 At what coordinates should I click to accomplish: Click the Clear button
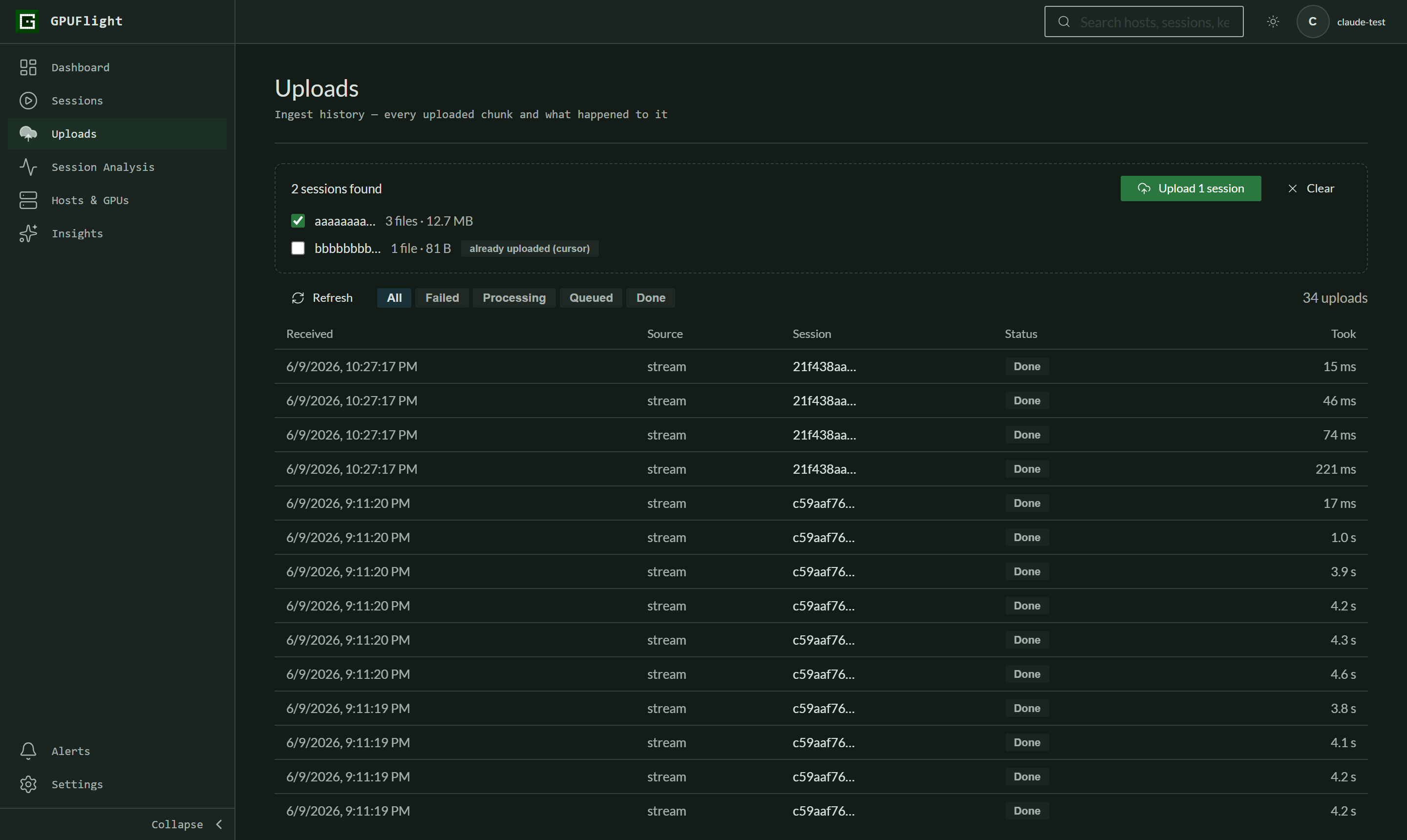point(1311,189)
